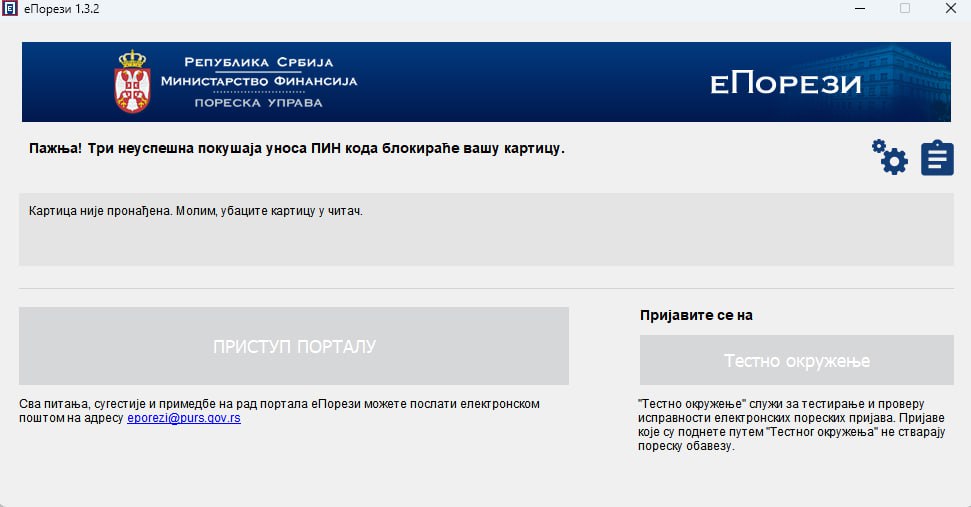Screen dimensions: 971x507
Task: Click the Пријавите се на heading
Action: click(696, 315)
